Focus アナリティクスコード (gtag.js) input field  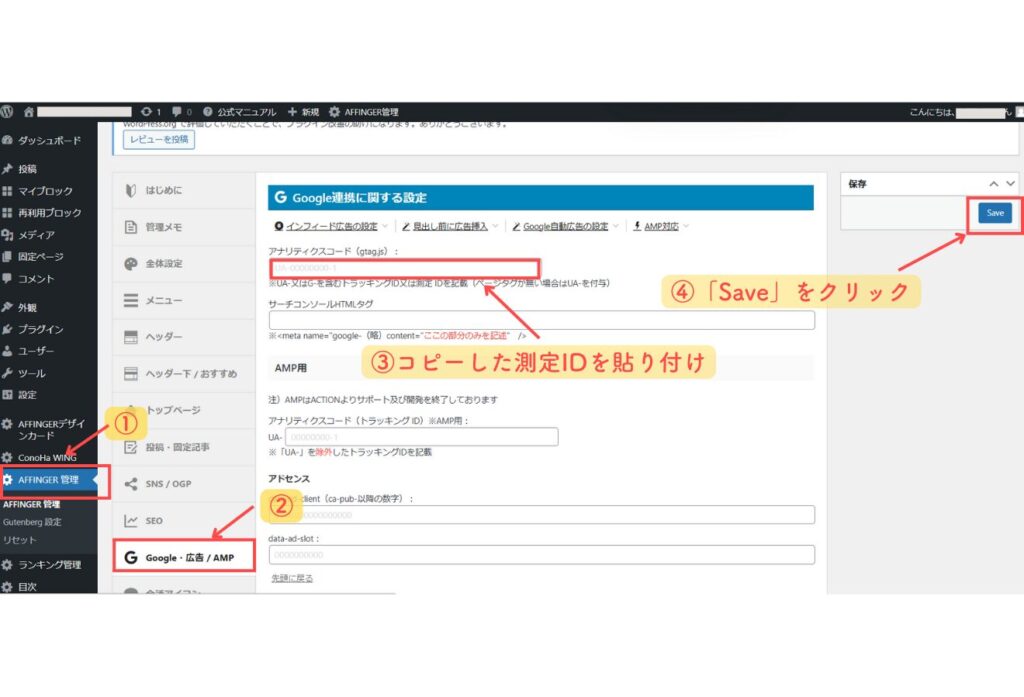(404, 268)
